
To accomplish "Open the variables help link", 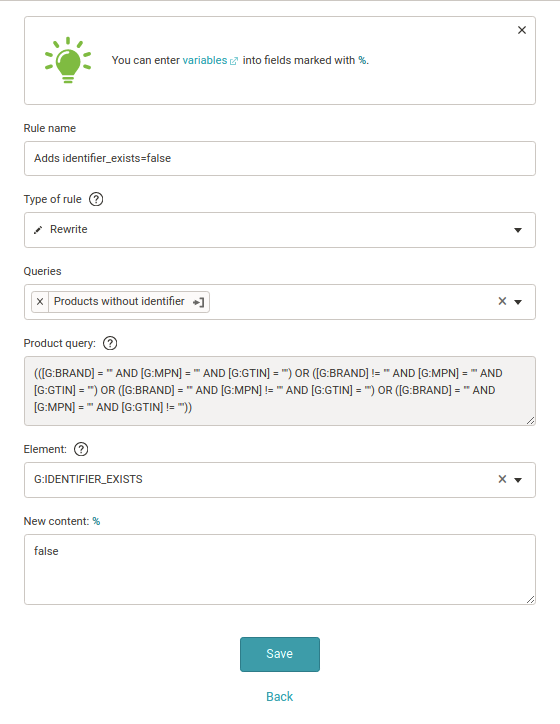I will pyautogui.click(x=205, y=60).
